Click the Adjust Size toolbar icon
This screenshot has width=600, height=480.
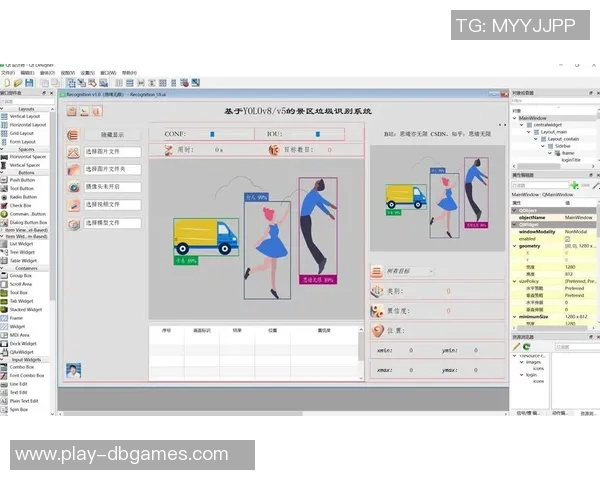196,83
